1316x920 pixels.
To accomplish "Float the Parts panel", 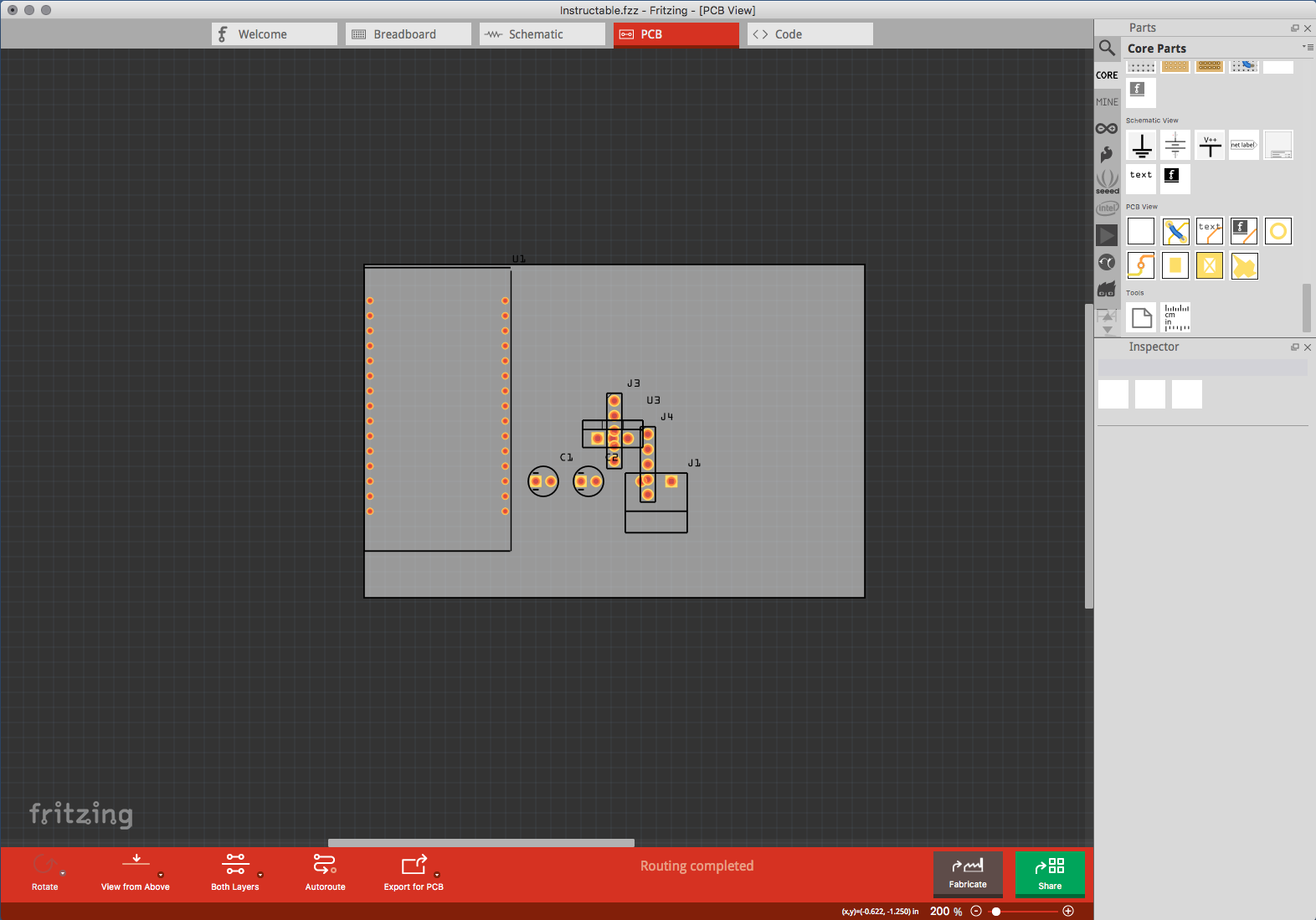I will 1295,28.
